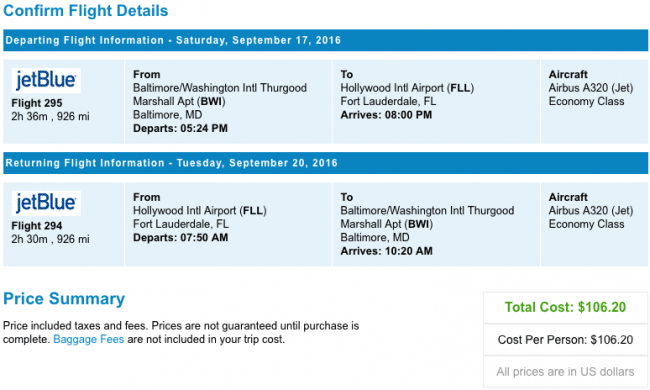Click the Departing Flight Information header bar

pyautogui.click(x=325, y=40)
